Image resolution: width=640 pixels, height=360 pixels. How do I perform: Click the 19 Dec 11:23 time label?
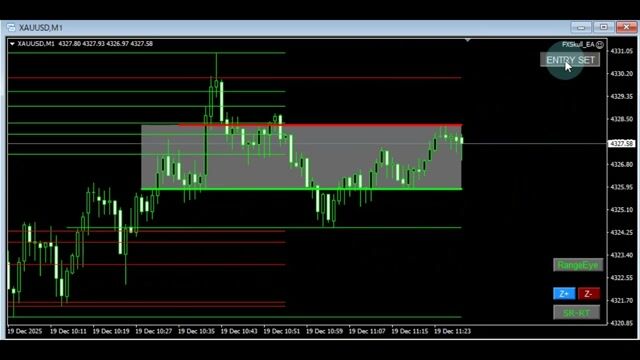click(452, 331)
